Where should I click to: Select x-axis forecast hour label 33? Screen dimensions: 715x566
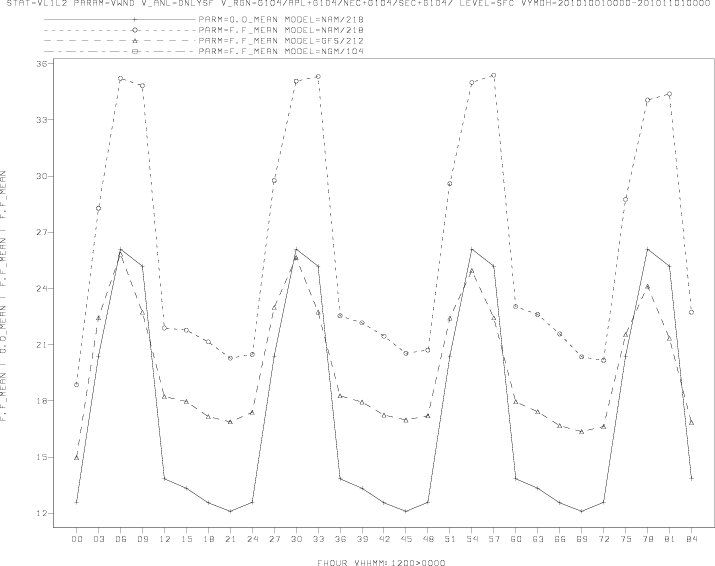click(x=318, y=539)
